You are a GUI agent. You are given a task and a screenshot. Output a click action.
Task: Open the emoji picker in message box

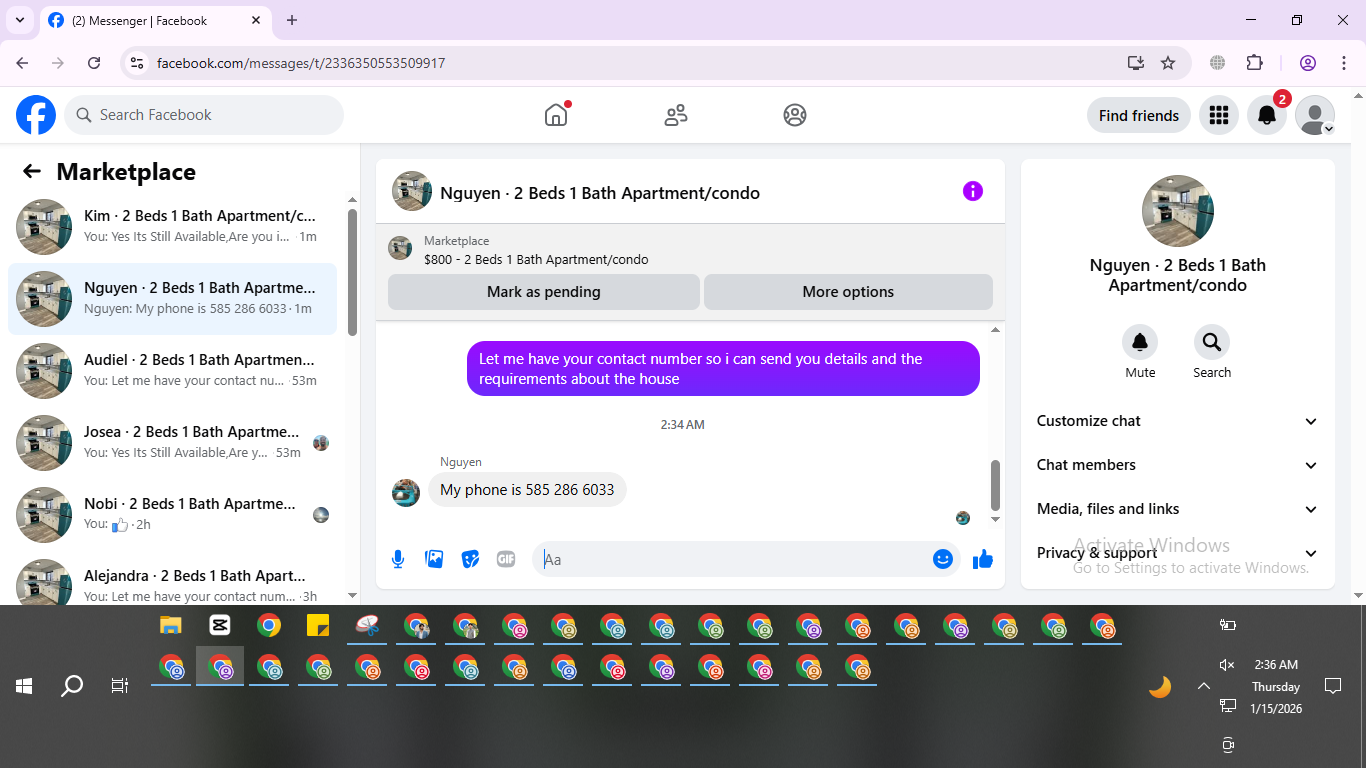coord(942,559)
